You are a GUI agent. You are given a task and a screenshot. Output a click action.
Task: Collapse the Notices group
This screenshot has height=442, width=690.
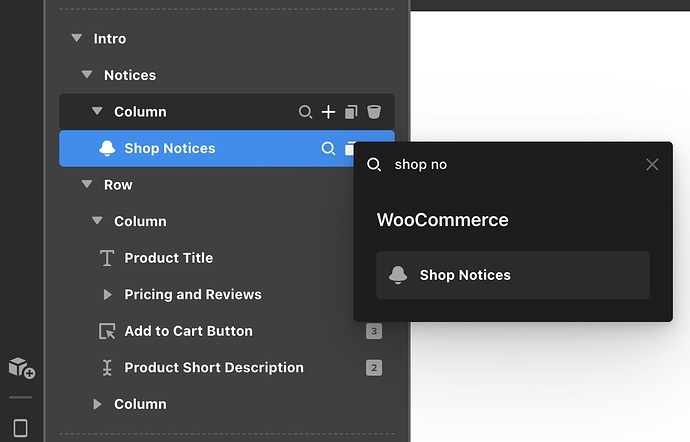pos(87,75)
